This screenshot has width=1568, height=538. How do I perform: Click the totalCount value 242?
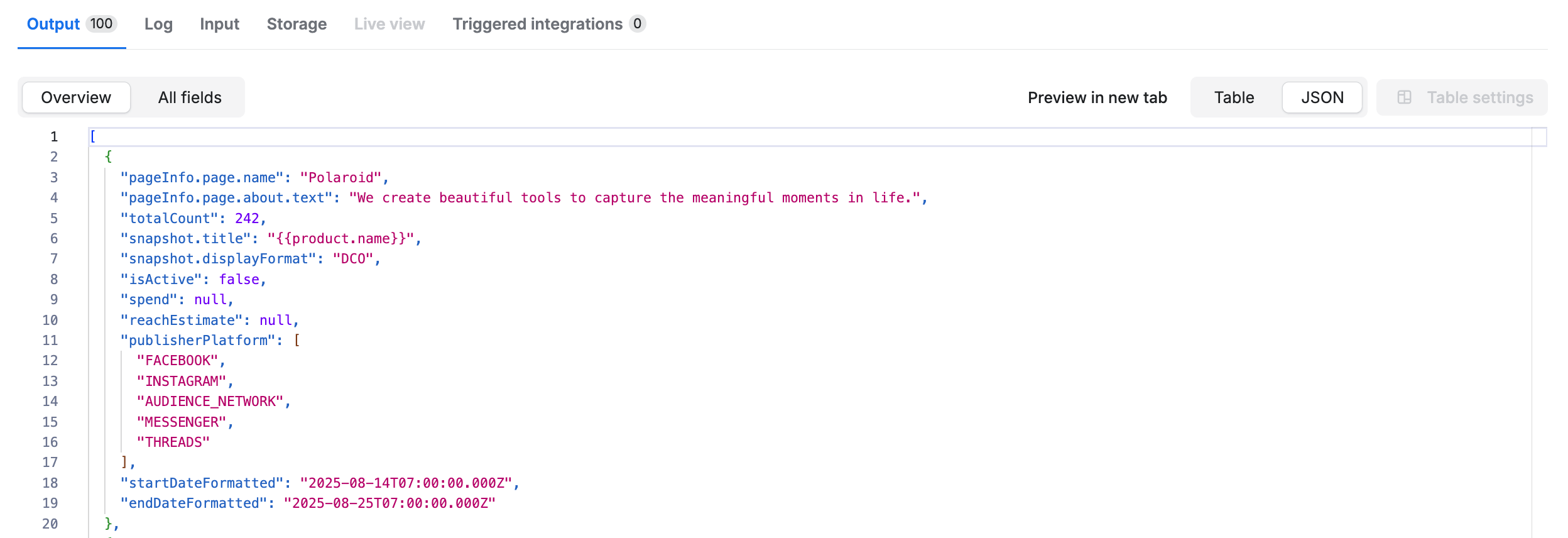click(247, 219)
